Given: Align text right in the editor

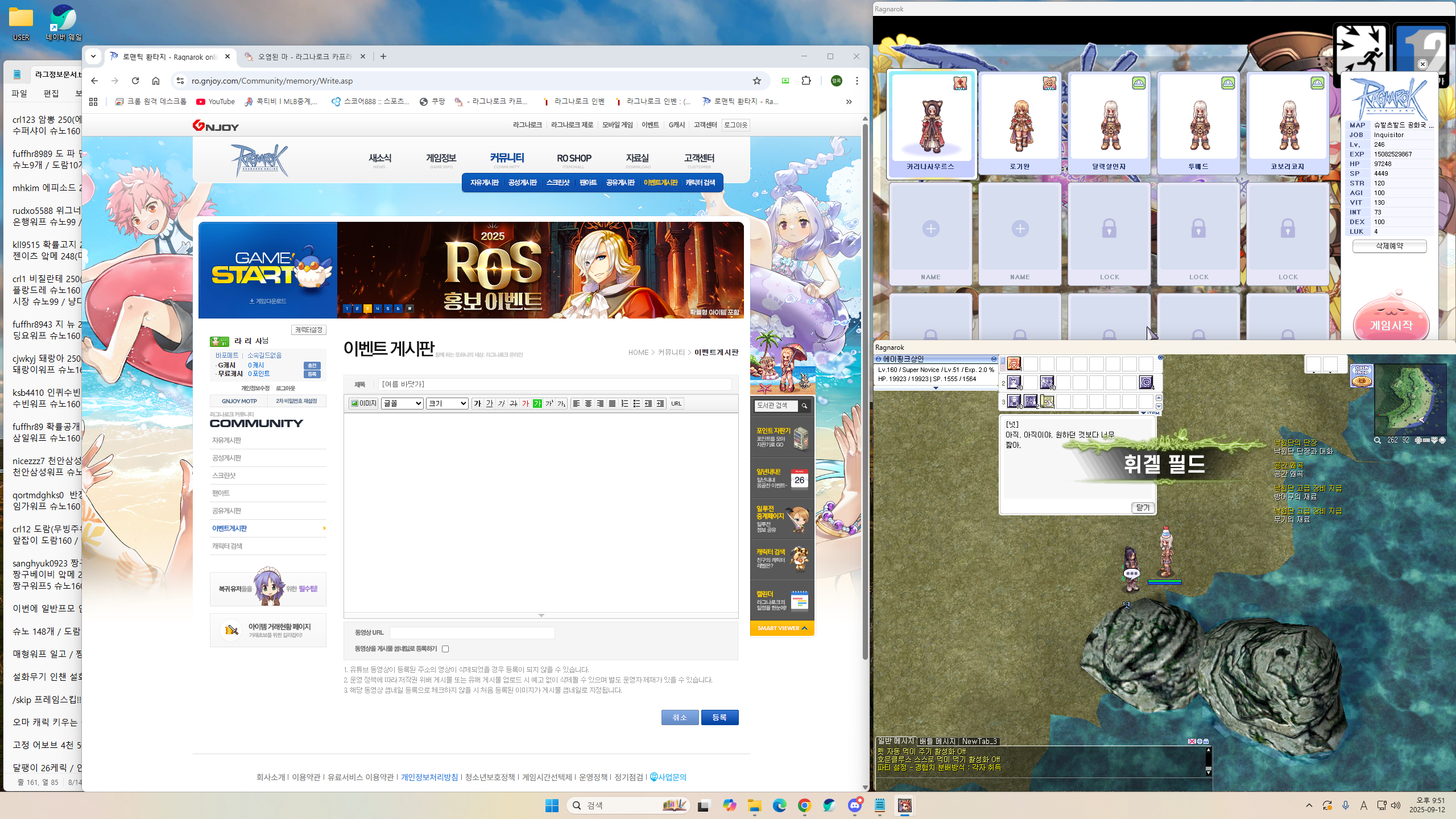Looking at the screenshot, I should point(600,403).
